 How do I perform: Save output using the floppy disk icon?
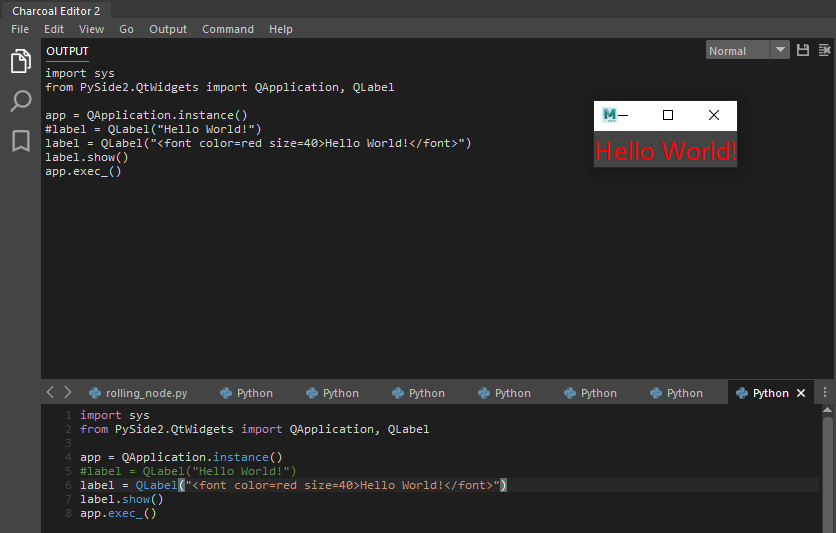[802, 50]
